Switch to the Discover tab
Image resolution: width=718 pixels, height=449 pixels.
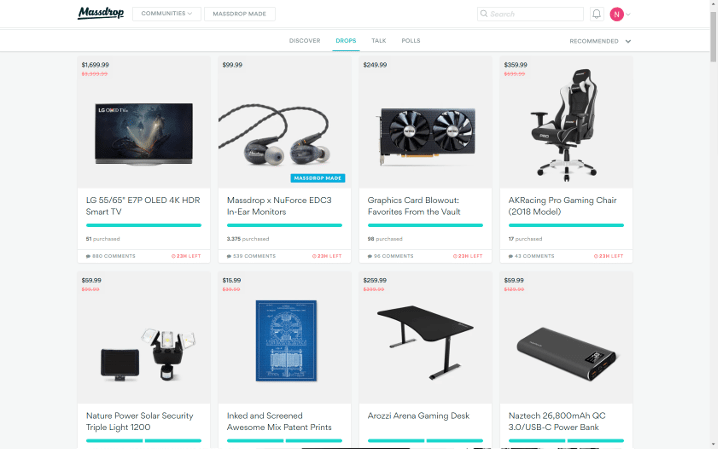305,41
